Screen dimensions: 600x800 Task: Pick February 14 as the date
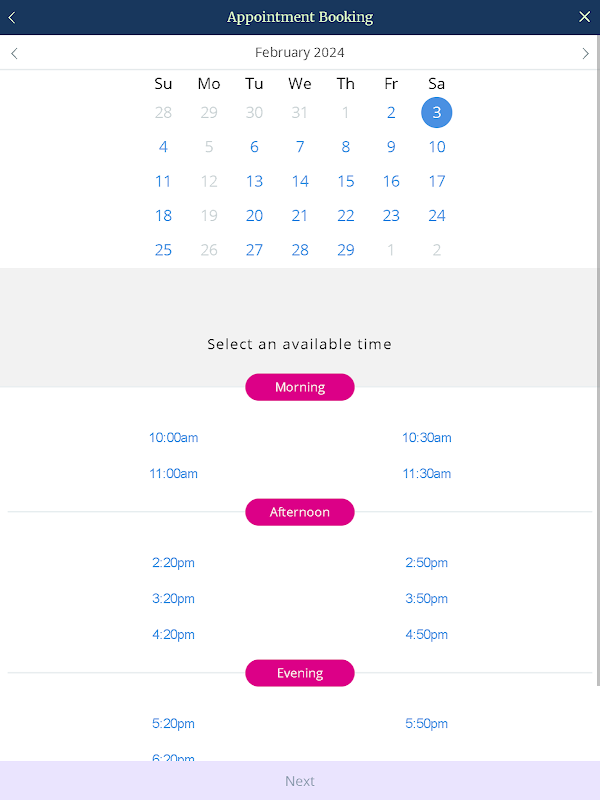point(300,181)
